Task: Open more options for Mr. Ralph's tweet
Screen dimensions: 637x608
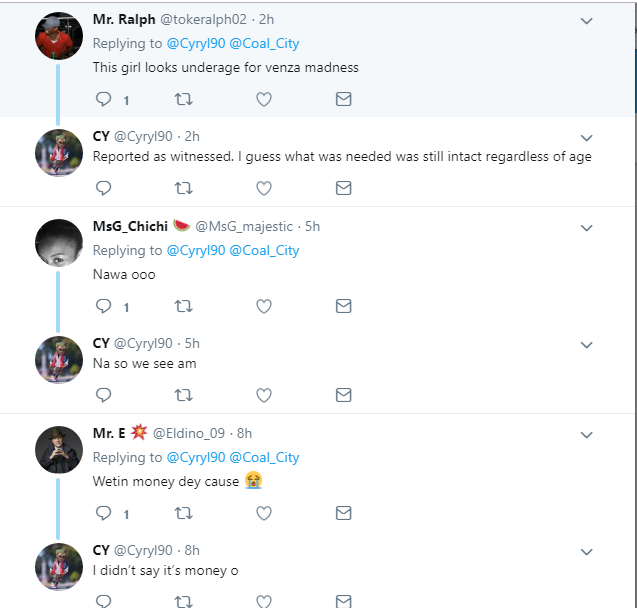Action: click(587, 21)
